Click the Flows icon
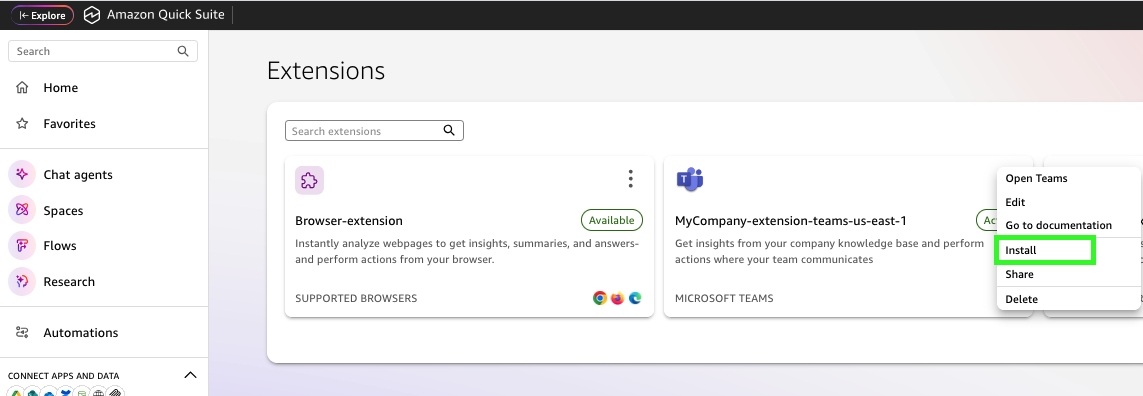The height and width of the screenshot is (396, 1143). click(x=22, y=246)
